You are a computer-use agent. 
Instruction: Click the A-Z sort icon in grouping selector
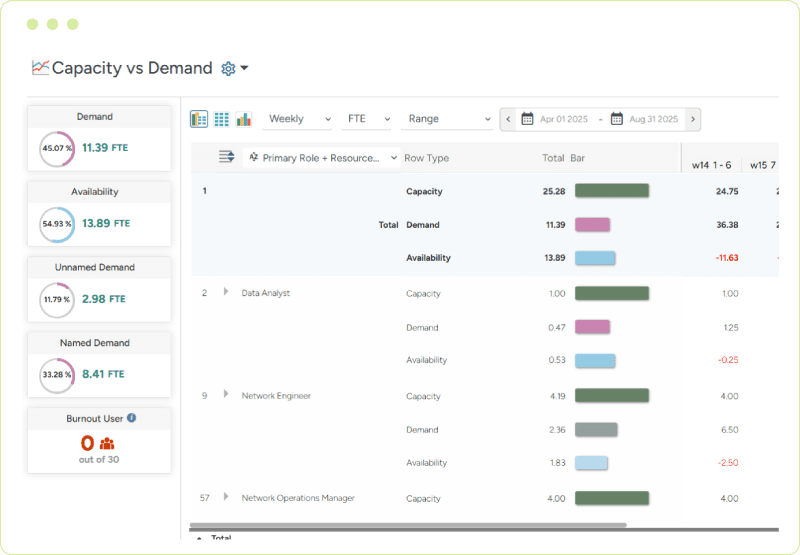click(254, 157)
